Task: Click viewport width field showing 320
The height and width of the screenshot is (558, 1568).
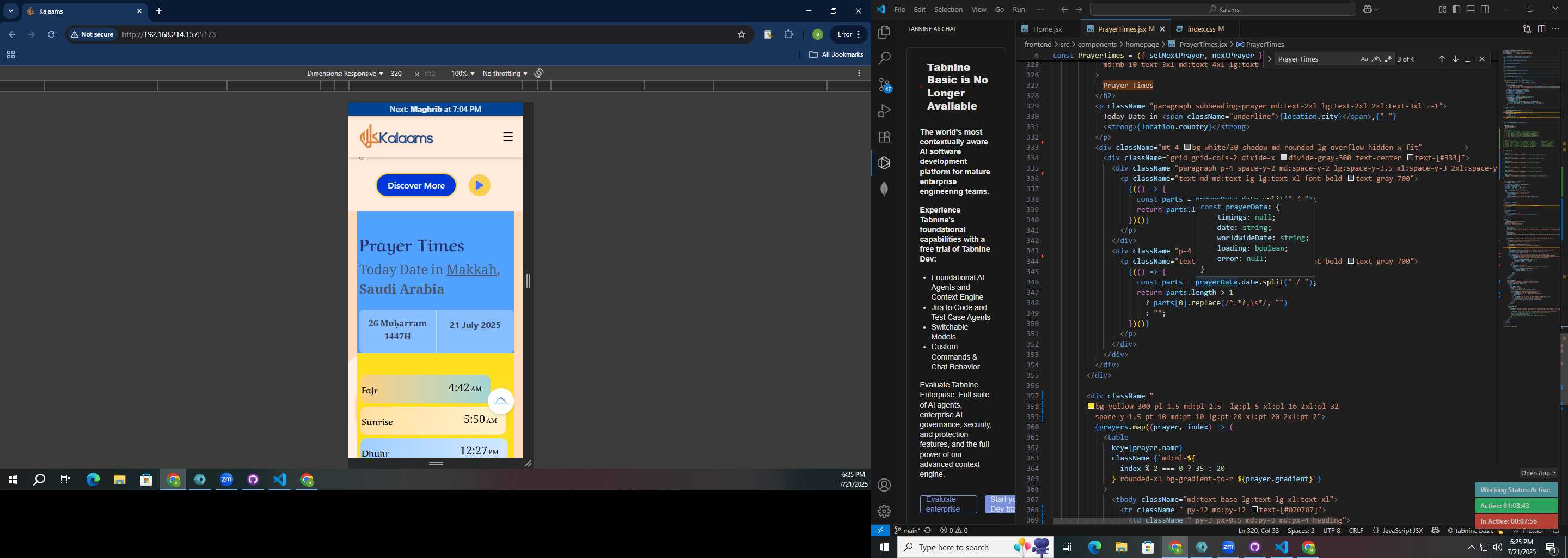Action: [397, 73]
